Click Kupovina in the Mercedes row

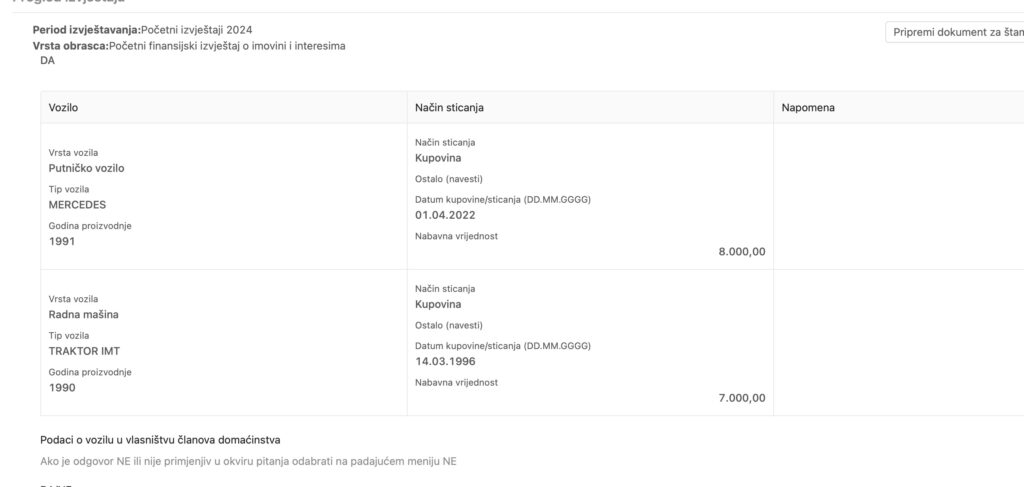[438, 158]
